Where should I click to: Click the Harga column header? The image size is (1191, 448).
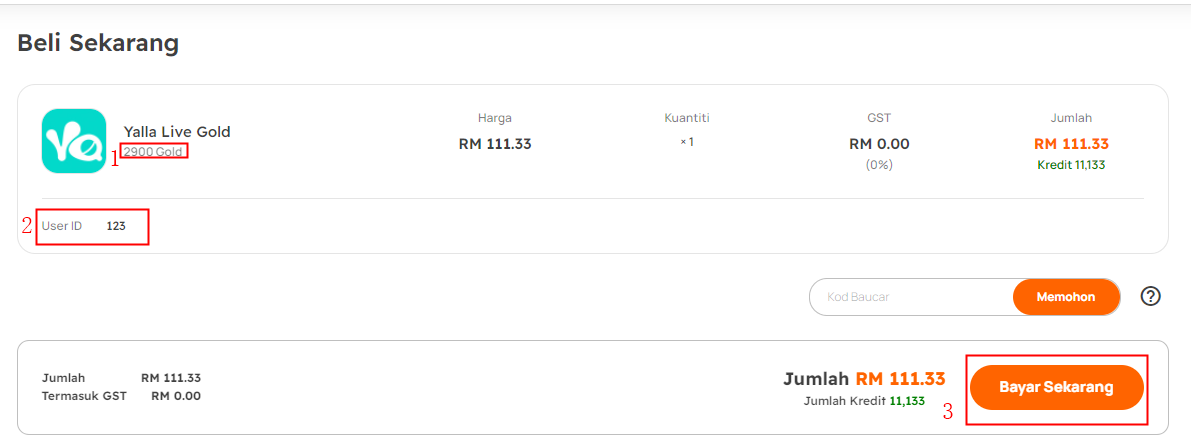tap(494, 118)
